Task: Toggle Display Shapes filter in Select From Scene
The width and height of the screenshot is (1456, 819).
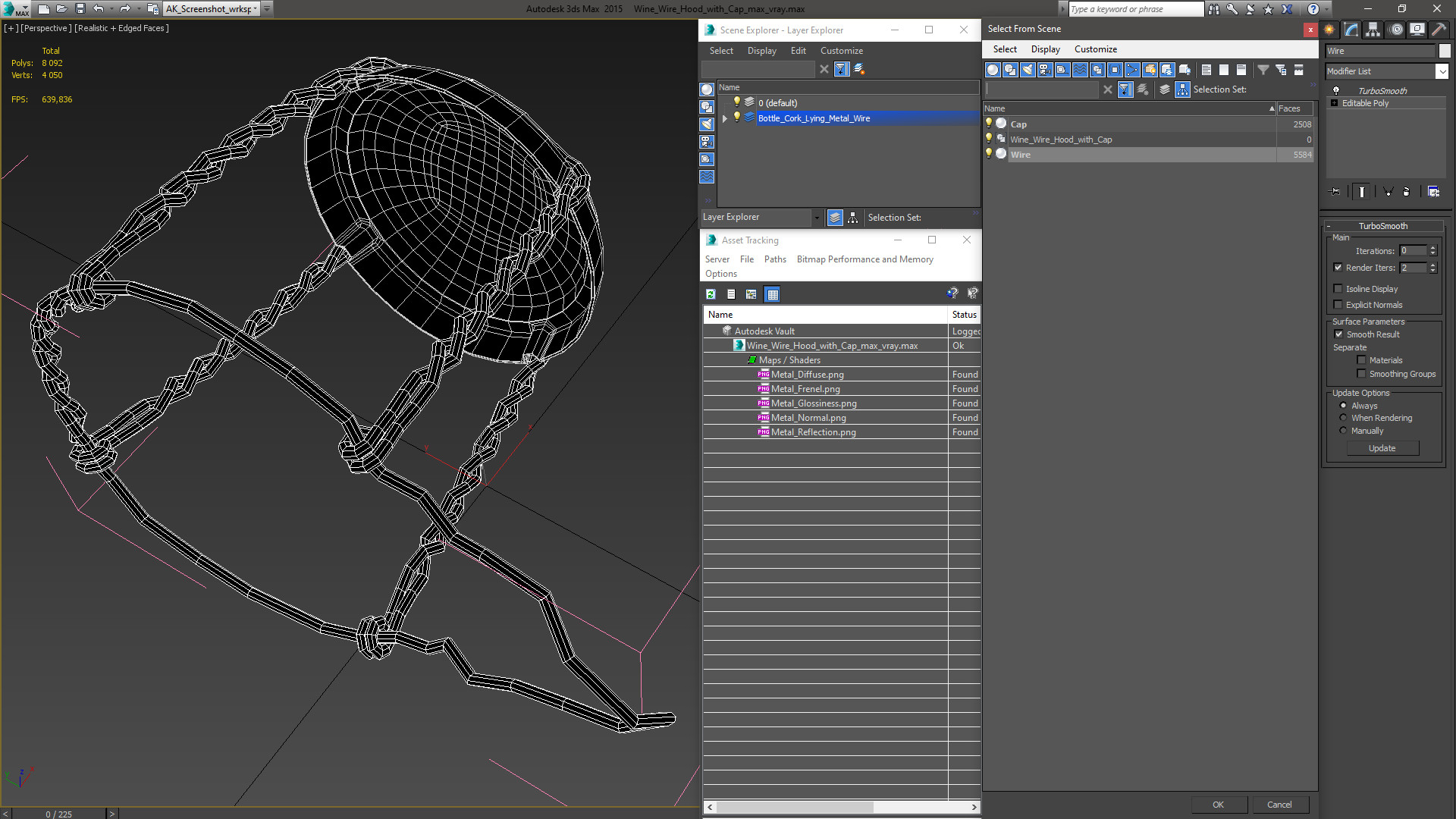Action: [1010, 70]
